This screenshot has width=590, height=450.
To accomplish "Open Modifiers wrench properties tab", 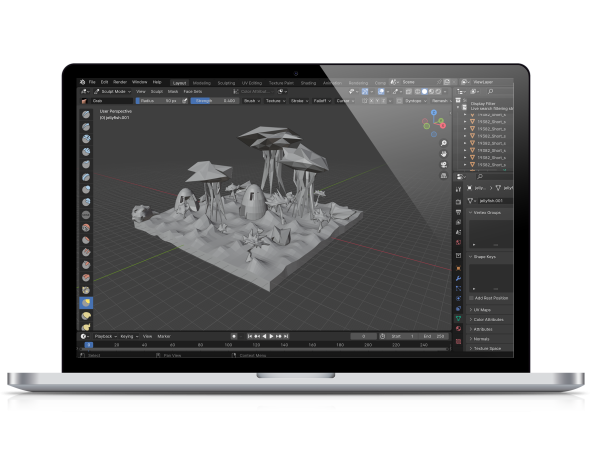I will (458, 278).
